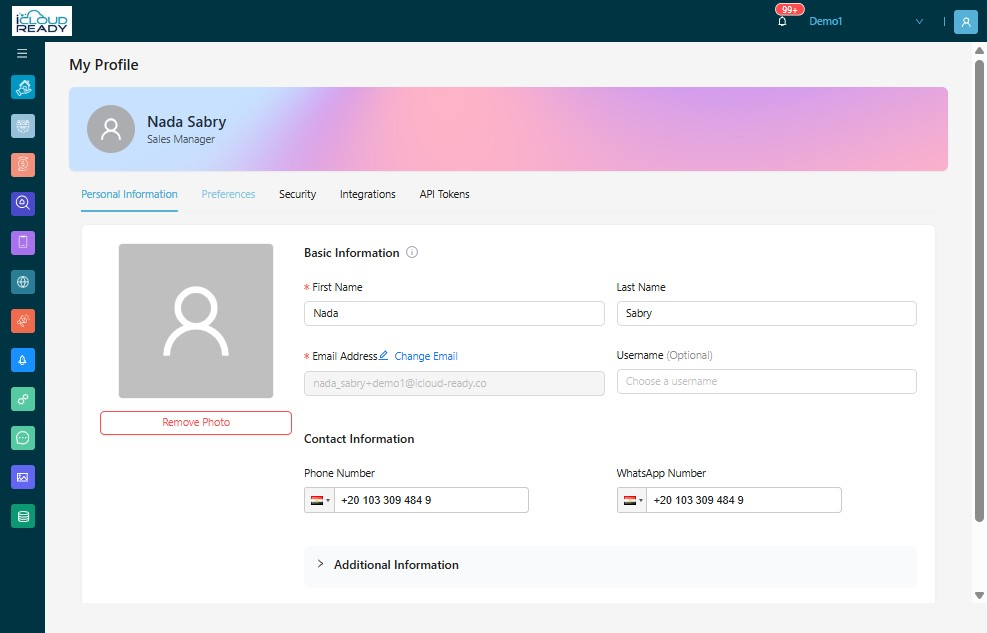Screen dimensions: 987x633
Task: Open the Integrations tab
Action: point(368,194)
